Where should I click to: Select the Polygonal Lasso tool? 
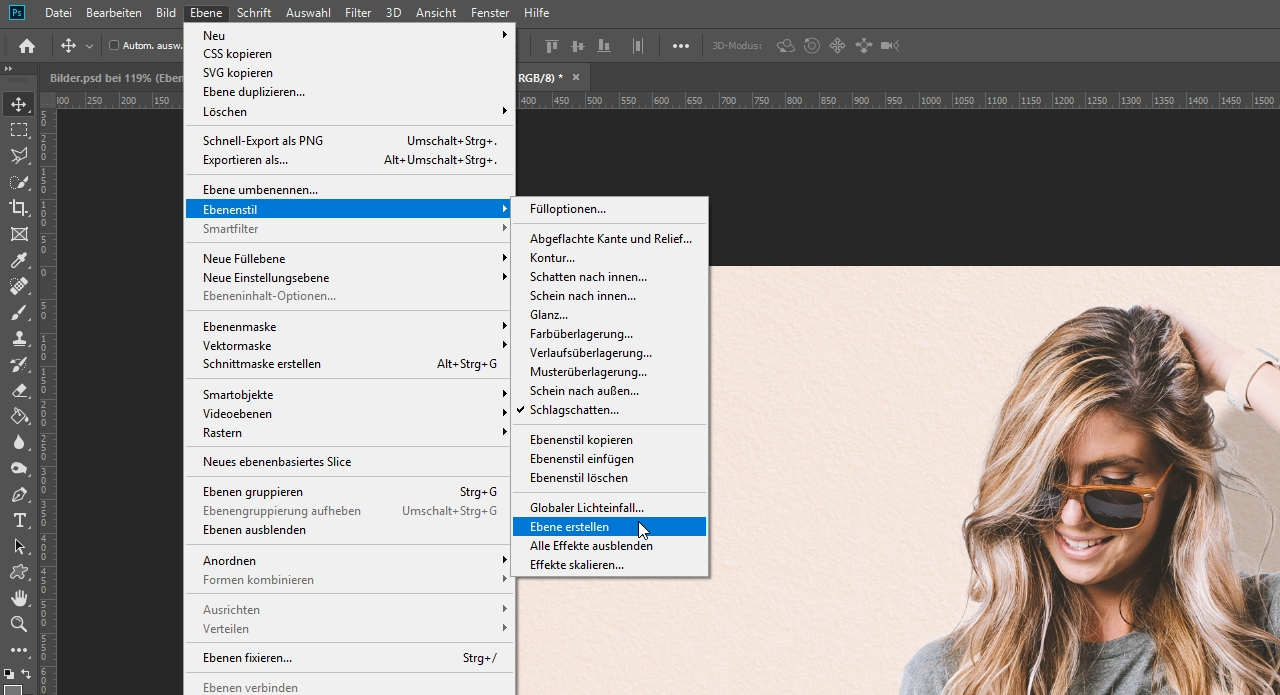point(19,156)
